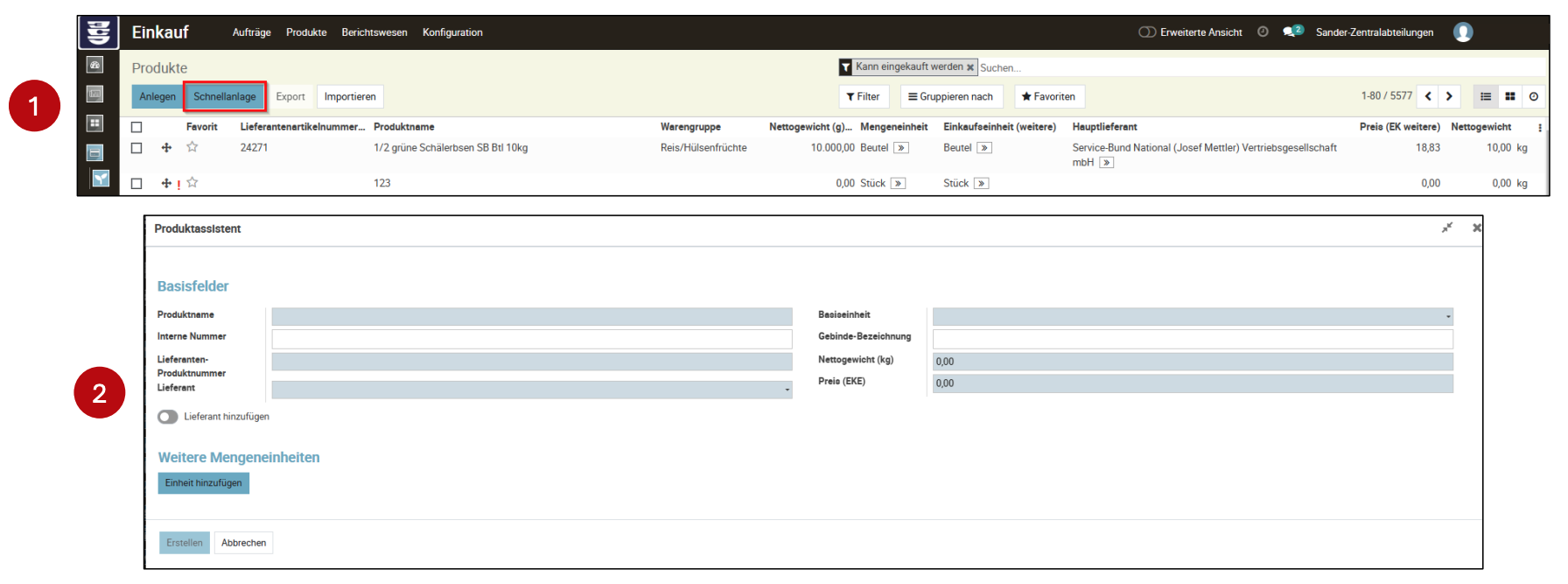Mark product 24271 as favorite star
This screenshot has height=584, width=1568.
point(192,147)
